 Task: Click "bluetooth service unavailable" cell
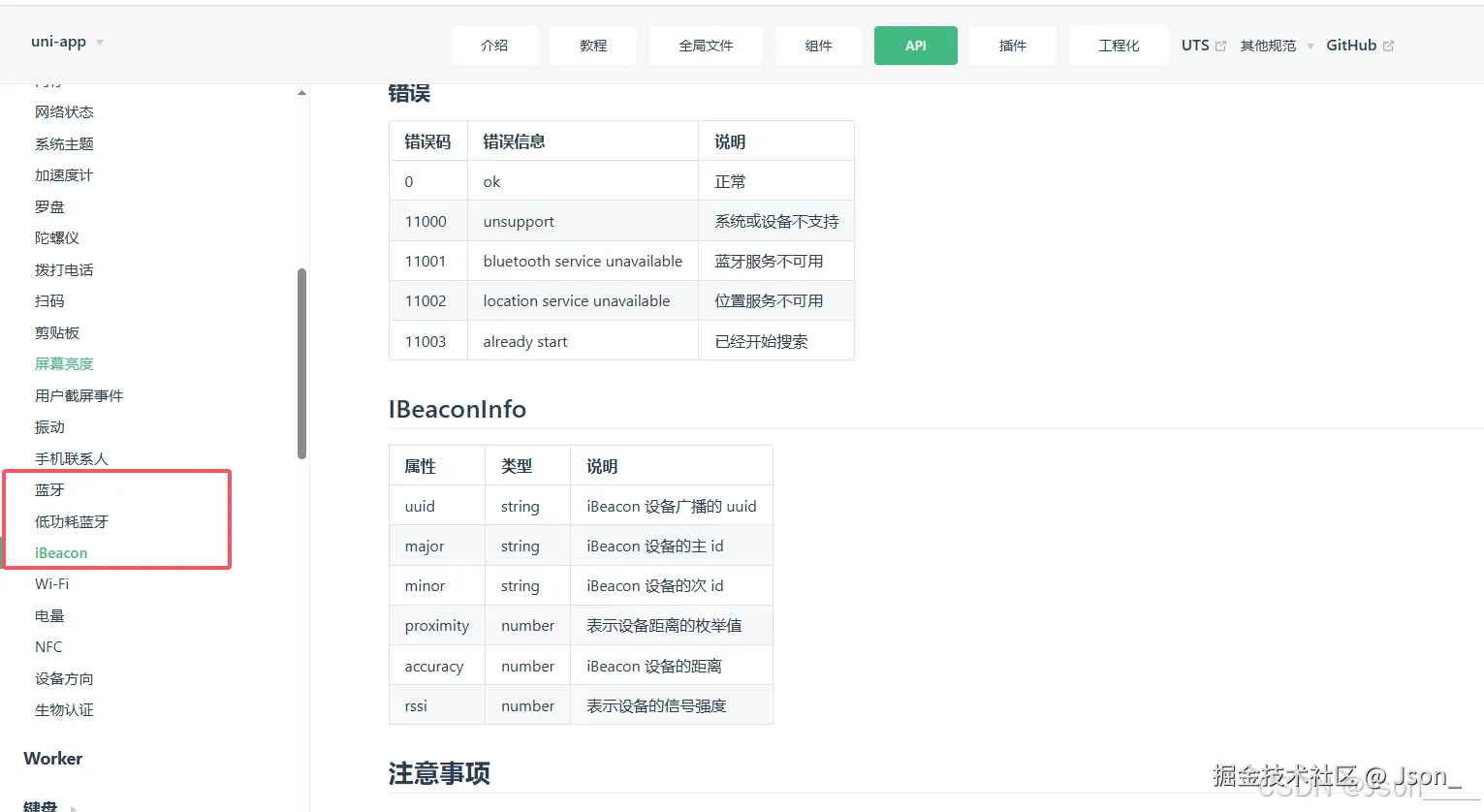[583, 261]
